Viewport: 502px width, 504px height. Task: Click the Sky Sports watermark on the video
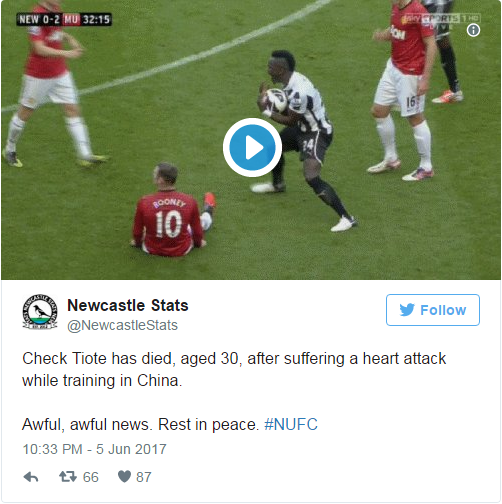pos(442,19)
